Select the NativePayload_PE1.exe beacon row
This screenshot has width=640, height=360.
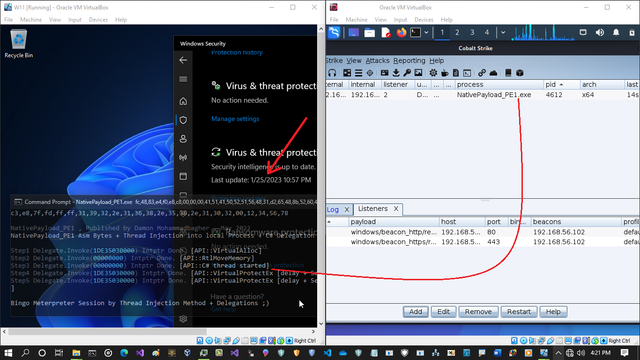pyautogui.click(x=482, y=95)
